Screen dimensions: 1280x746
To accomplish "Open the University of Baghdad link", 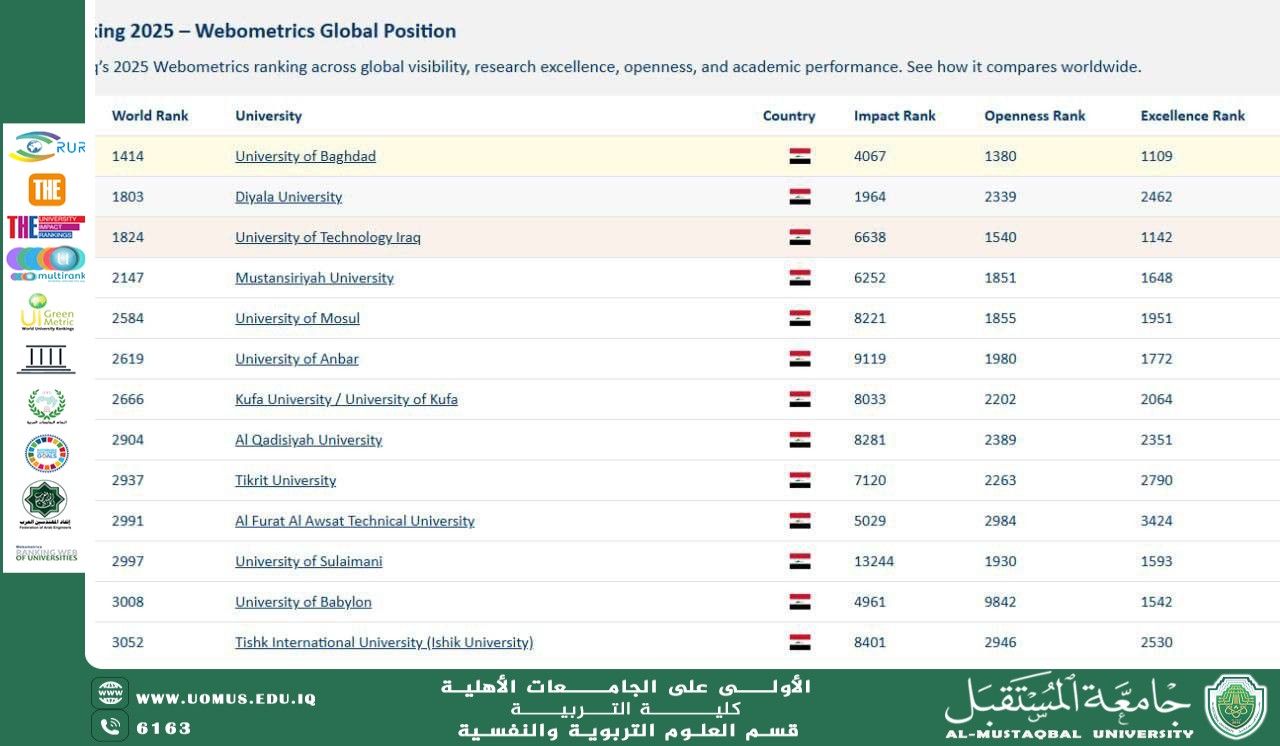I will pos(305,156).
